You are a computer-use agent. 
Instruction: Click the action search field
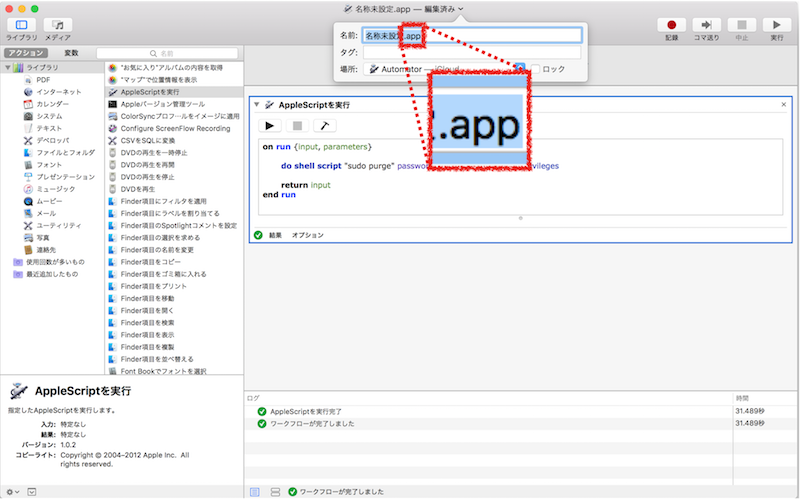pyautogui.click(x=167, y=53)
